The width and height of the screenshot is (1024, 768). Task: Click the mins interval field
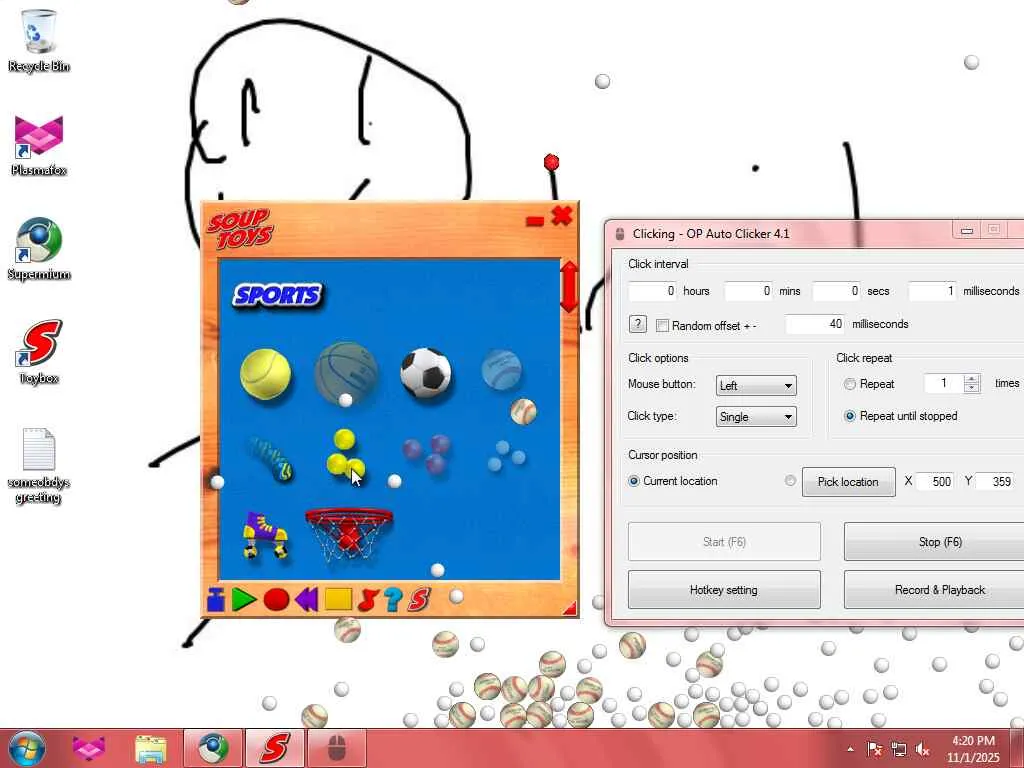(x=748, y=291)
